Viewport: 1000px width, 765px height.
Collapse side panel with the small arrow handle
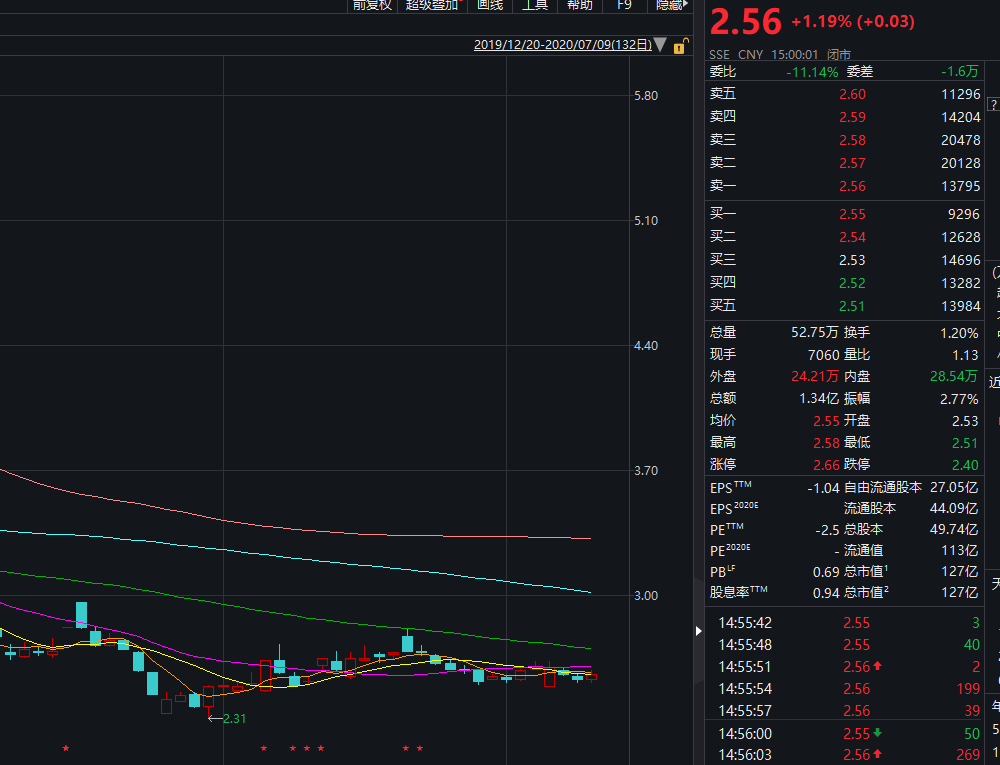[698, 630]
